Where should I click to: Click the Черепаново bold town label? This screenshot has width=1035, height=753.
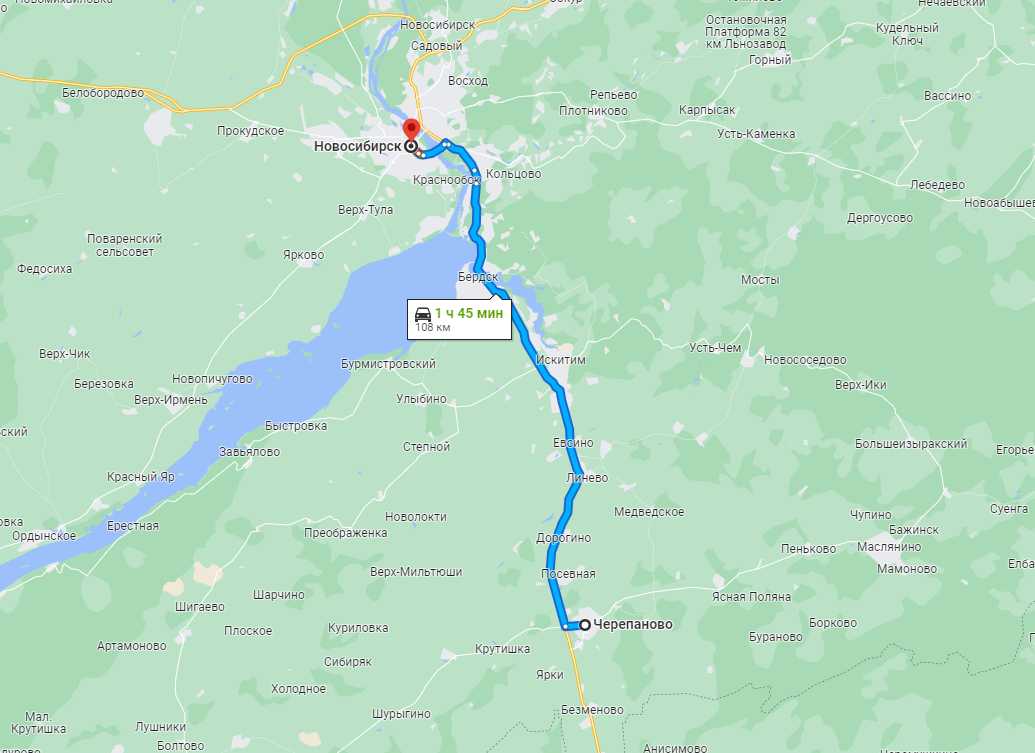pos(633,624)
